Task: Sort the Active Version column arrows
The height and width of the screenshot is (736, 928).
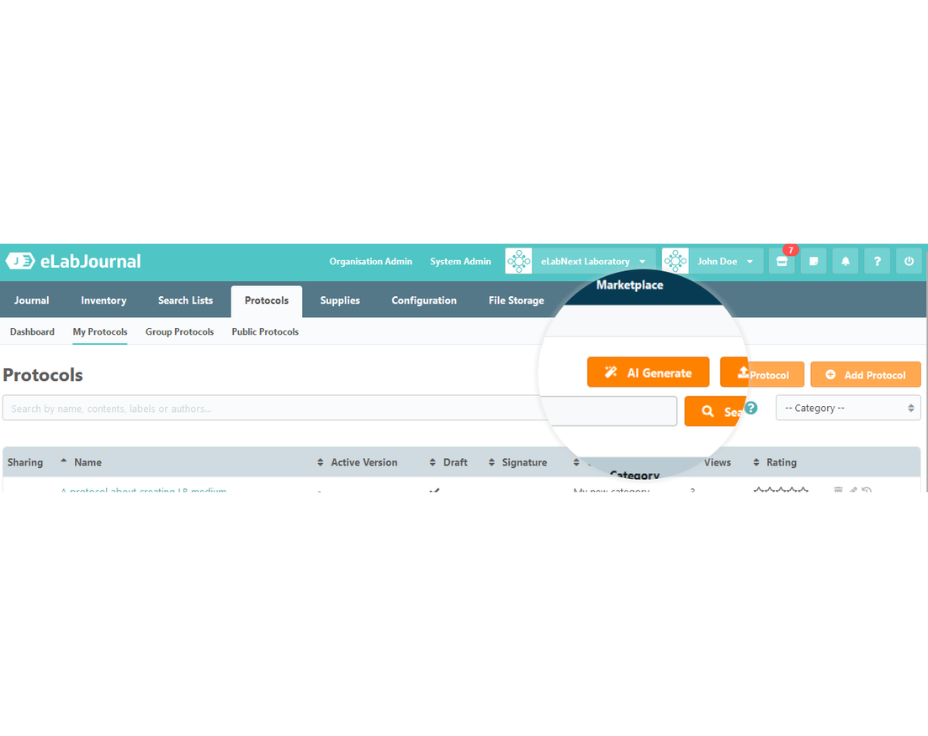Action: click(x=320, y=462)
